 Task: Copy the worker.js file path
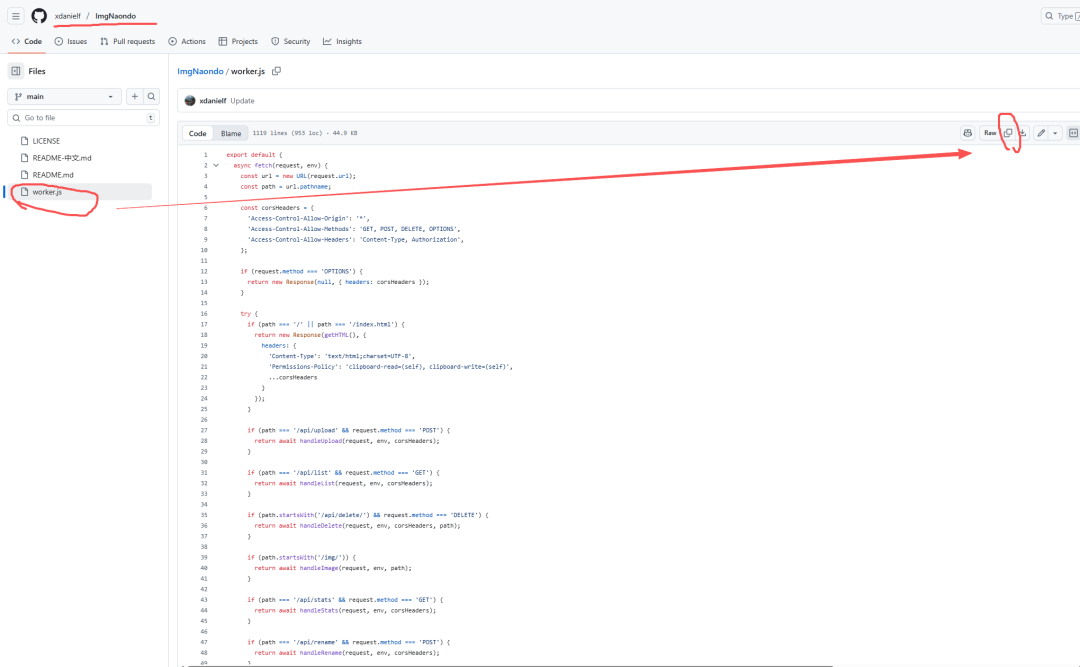[277, 71]
